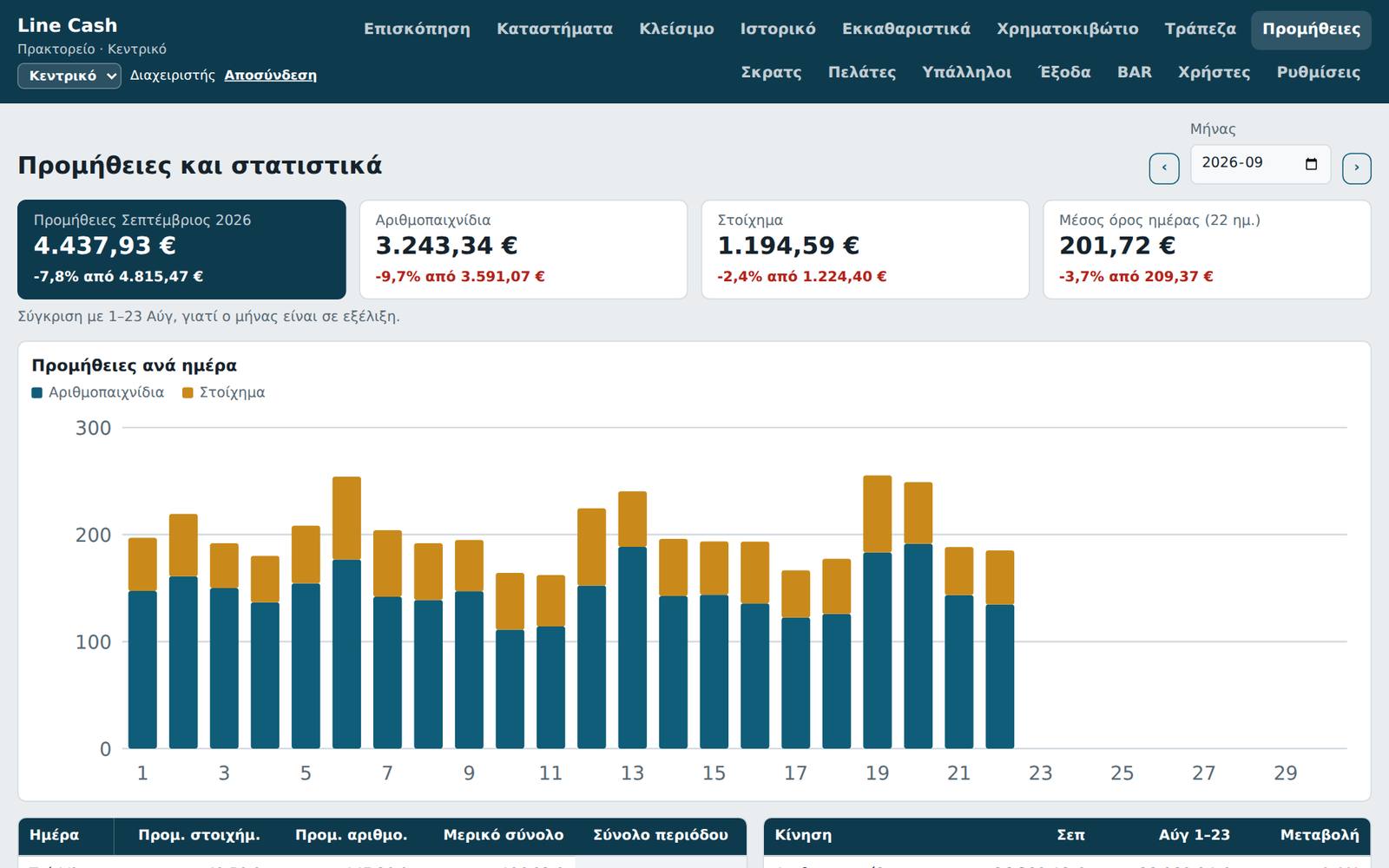
Task: Select the Προμήθειες nav item
Action: 1311,30
